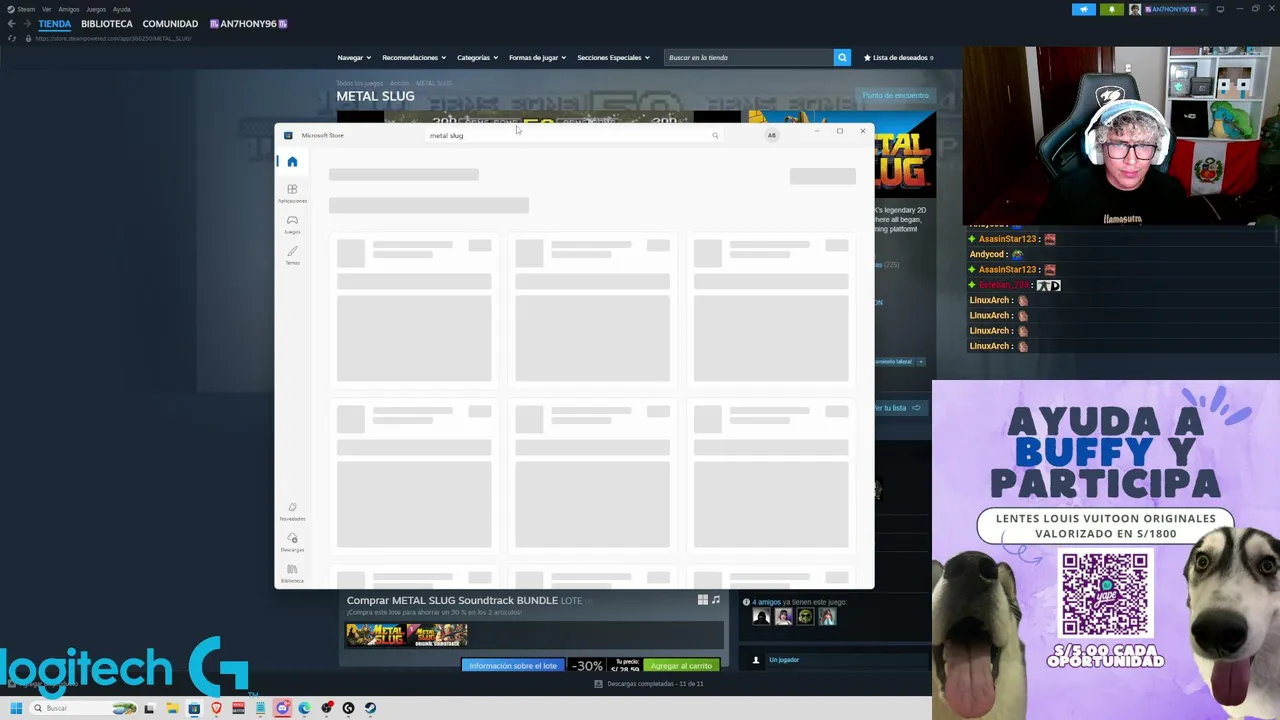The width and height of the screenshot is (1280, 720).
Task: Open Steam Big Picture mode icon
Action: click(x=1220, y=9)
